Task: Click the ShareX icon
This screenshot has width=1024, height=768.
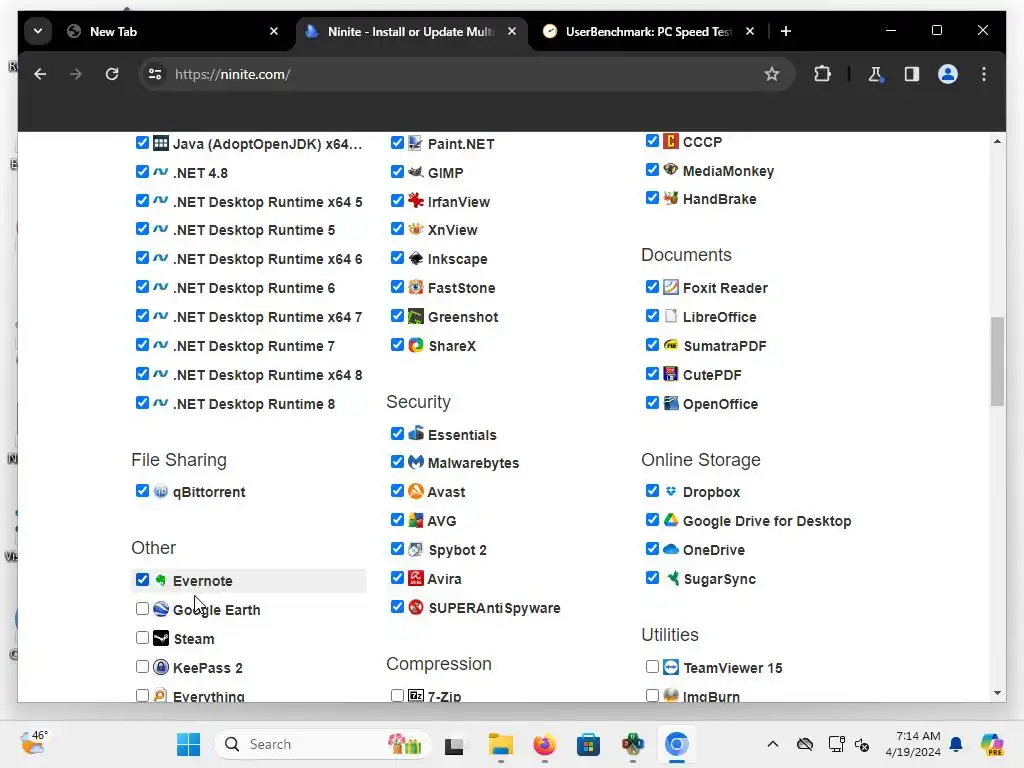Action: tap(415, 345)
